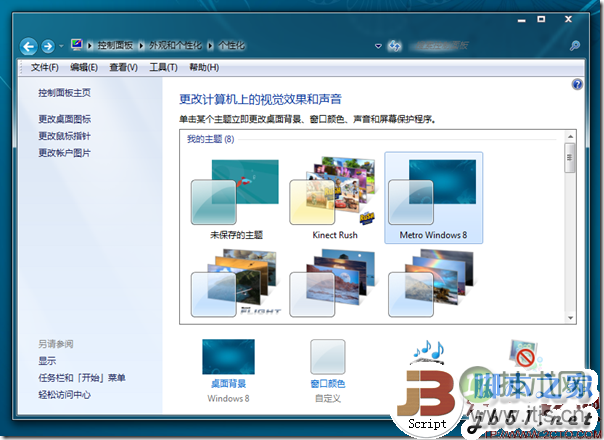Expand arrow before 个性化 breadcrumb
The height and width of the screenshot is (440, 604).
point(210,46)
